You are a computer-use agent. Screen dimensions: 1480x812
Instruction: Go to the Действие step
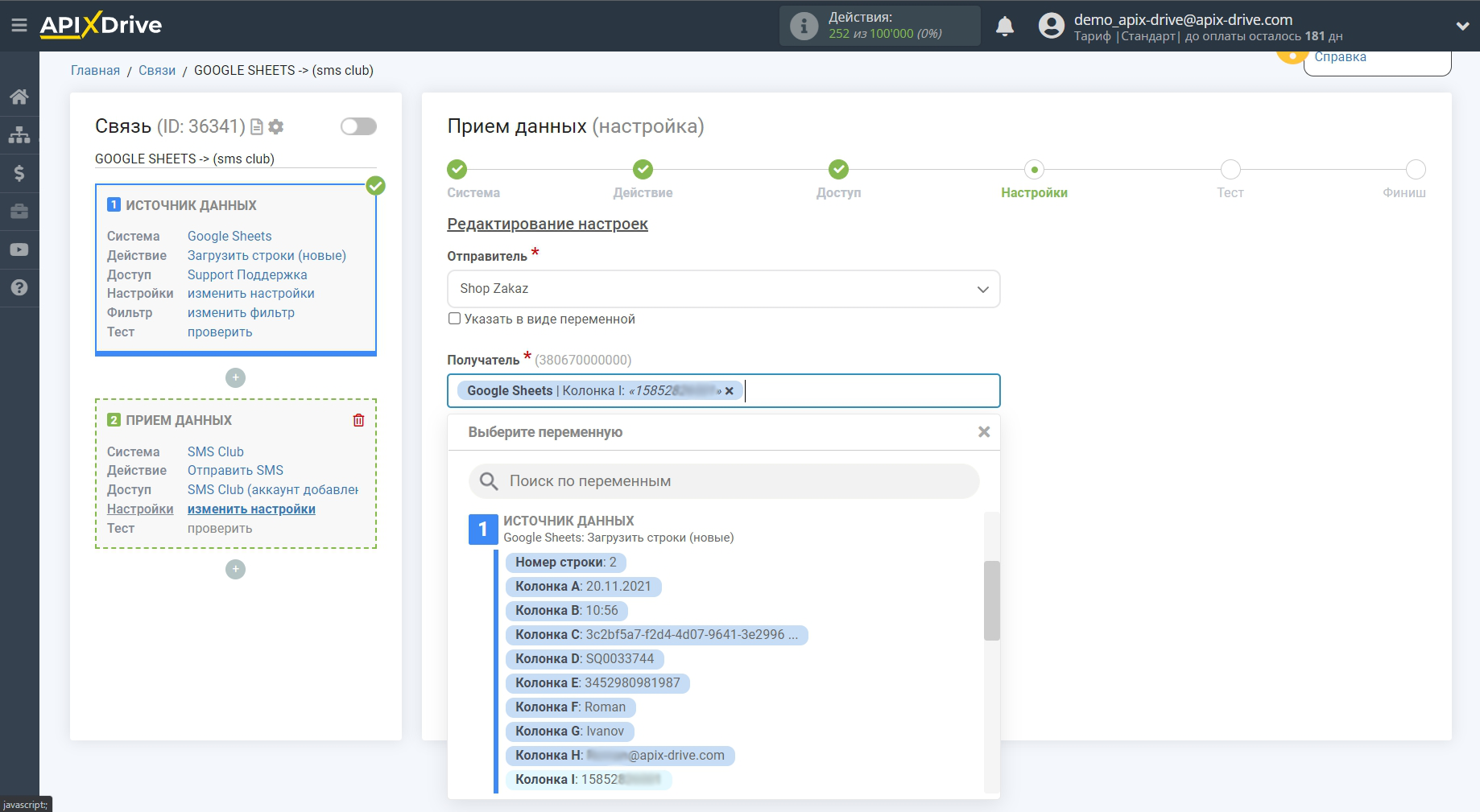pos(643,169)
